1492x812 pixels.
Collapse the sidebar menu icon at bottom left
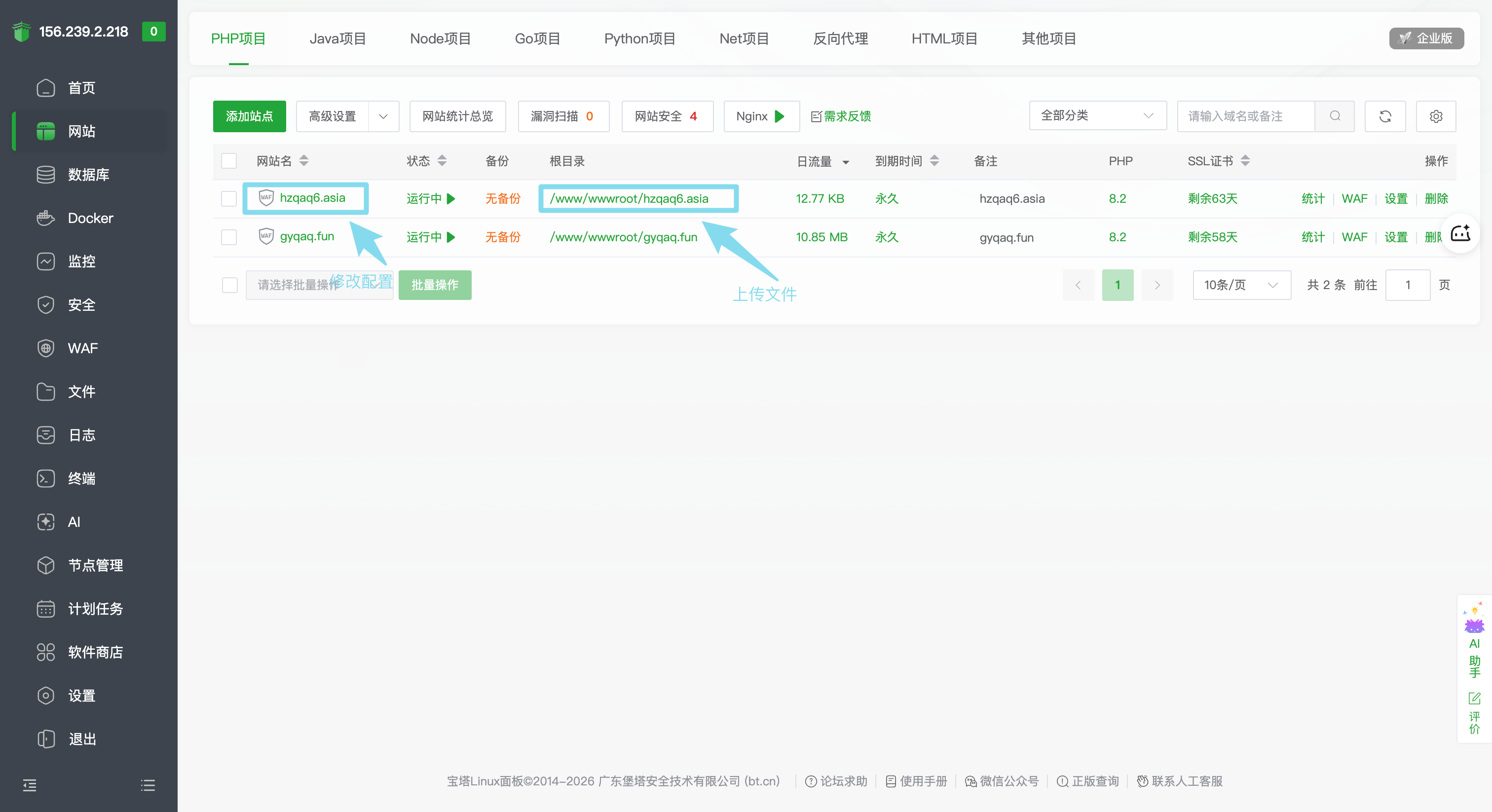point(30,785)
